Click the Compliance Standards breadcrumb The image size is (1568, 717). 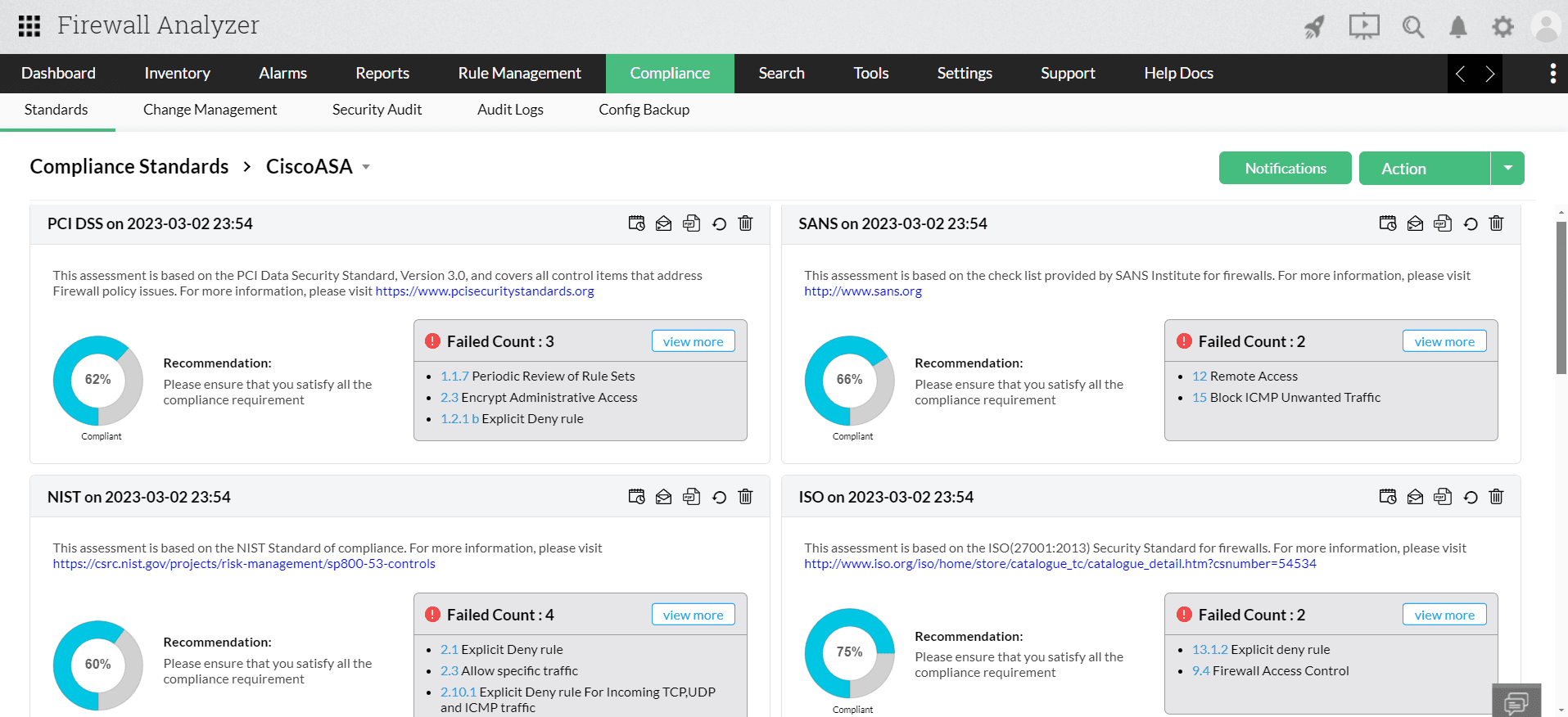[x=129, y=167]
